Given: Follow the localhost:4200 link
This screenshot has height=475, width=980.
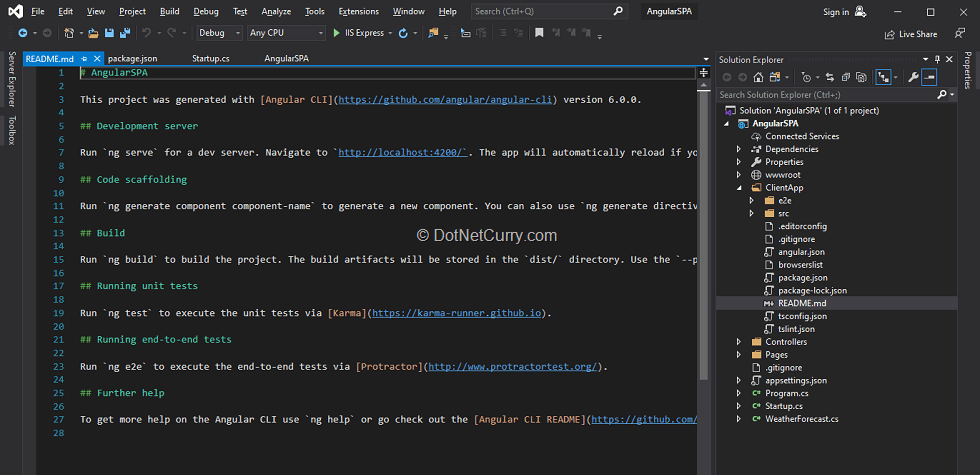Looking at the screenshot, I should [x=402, y=152].
